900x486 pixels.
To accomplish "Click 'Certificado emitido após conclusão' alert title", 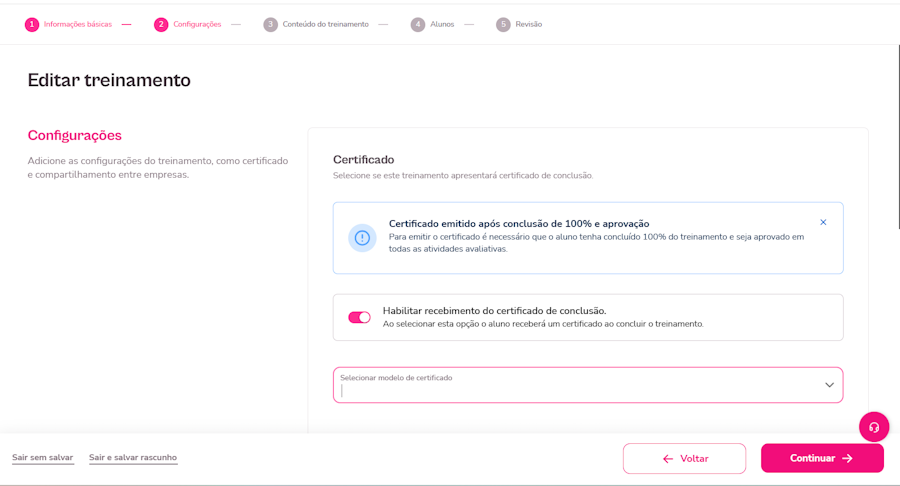I will point(519,224).
